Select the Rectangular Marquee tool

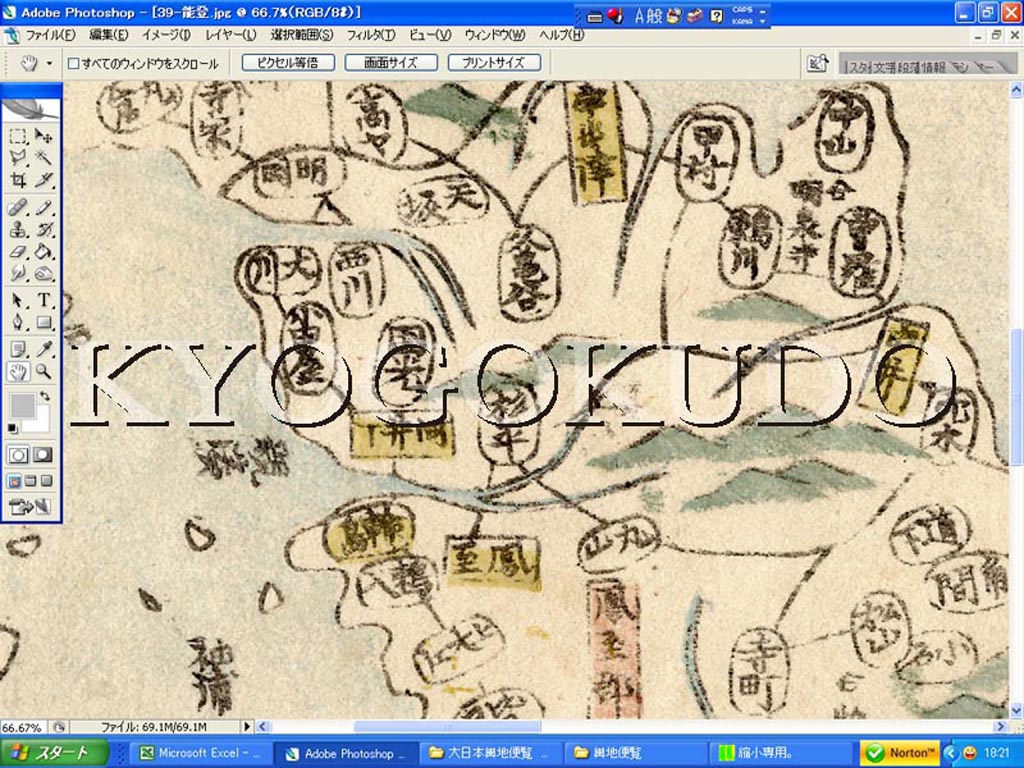point(18,136)
